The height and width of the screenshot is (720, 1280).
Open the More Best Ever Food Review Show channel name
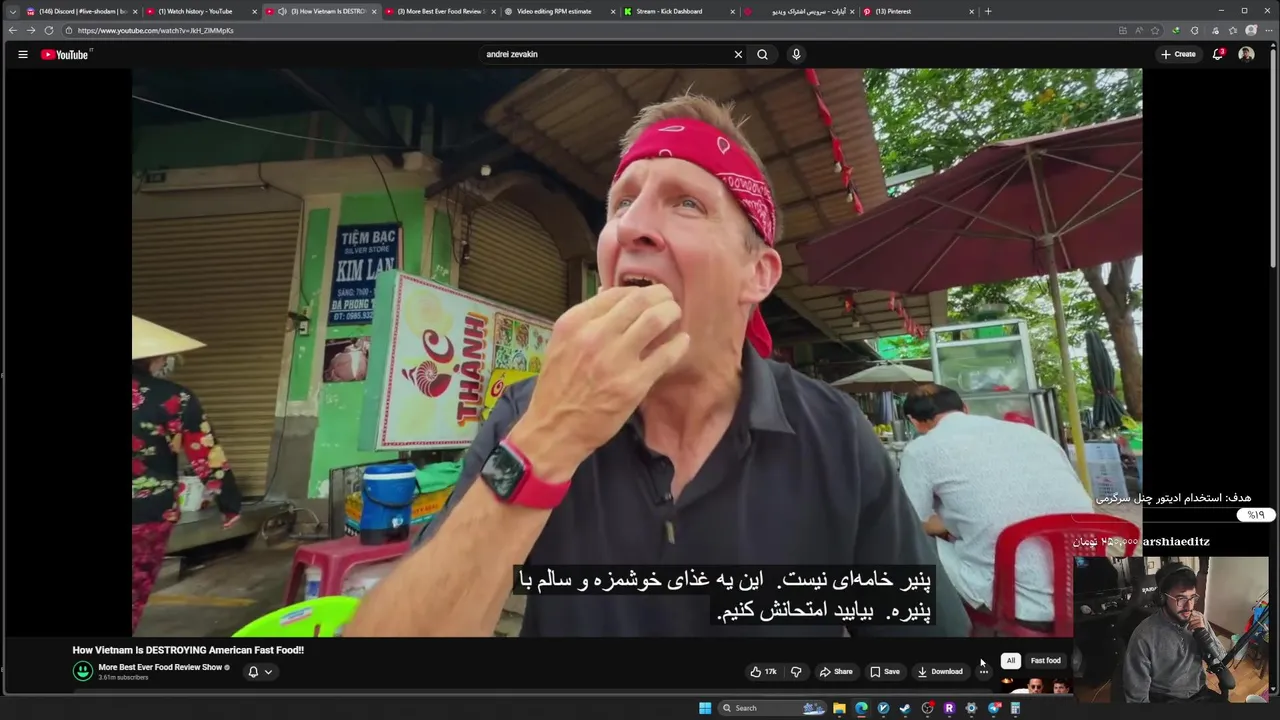click(x=160, y=667)
